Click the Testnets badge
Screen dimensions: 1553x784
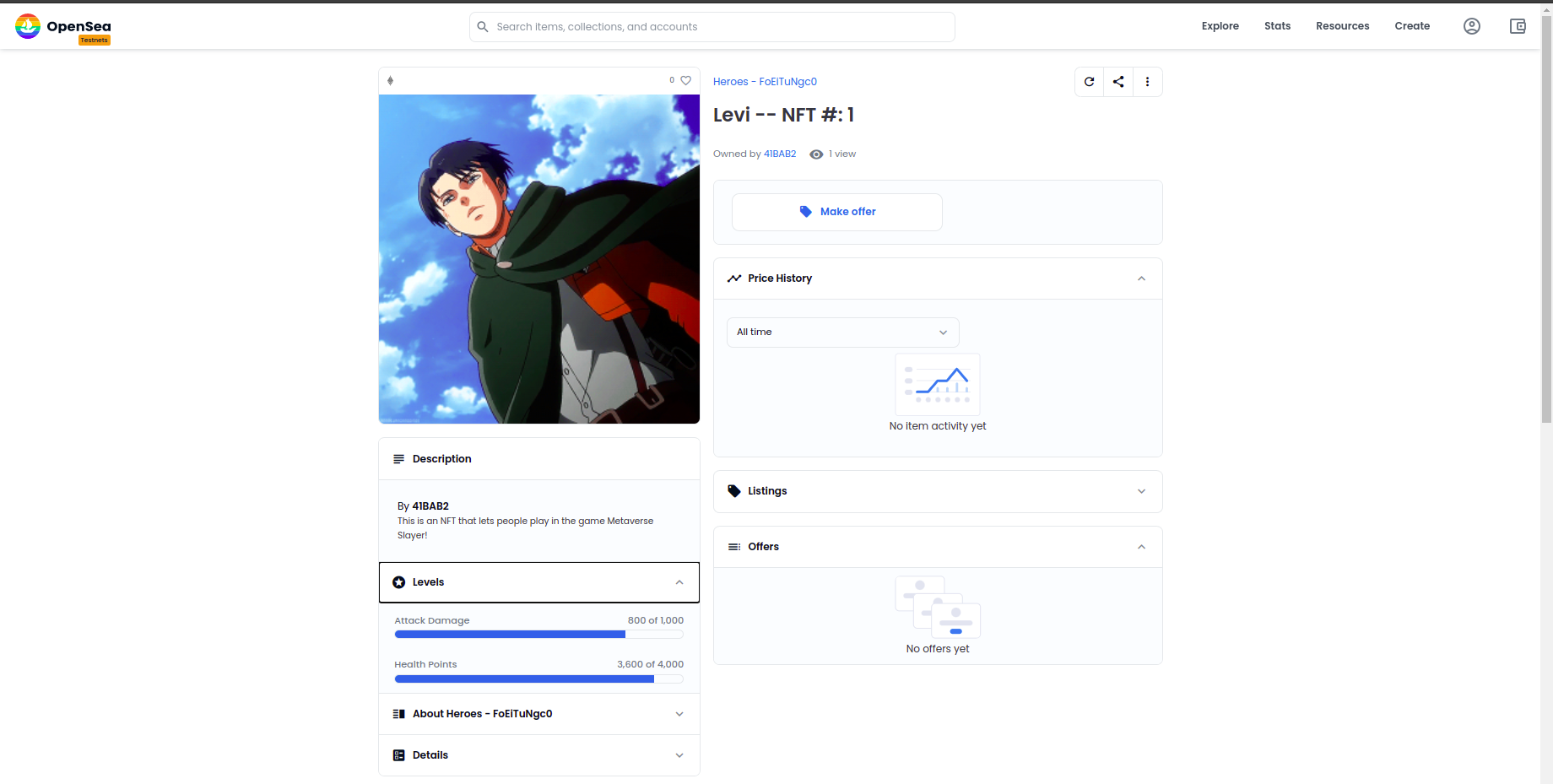tap(95, 41)
